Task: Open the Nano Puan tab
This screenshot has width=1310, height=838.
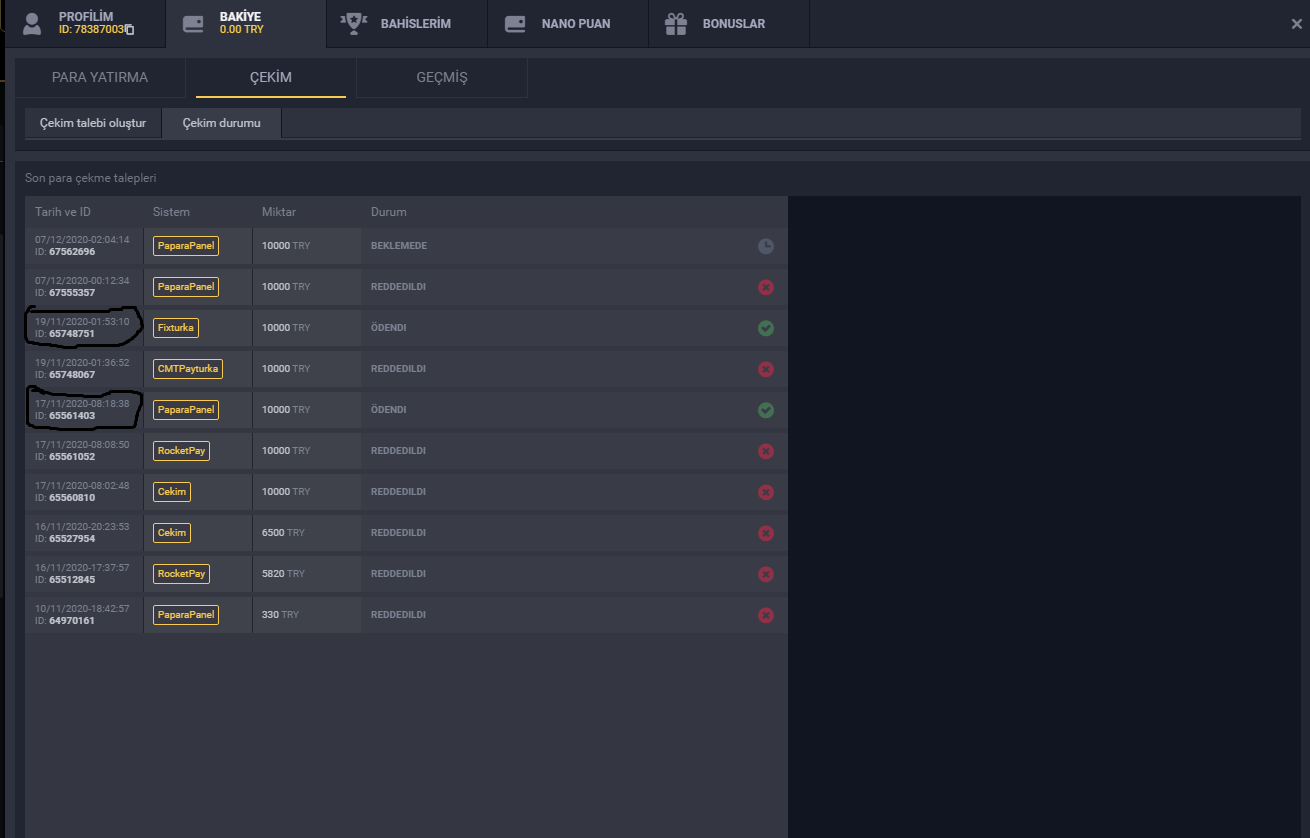Action: (x=568, y=23)
